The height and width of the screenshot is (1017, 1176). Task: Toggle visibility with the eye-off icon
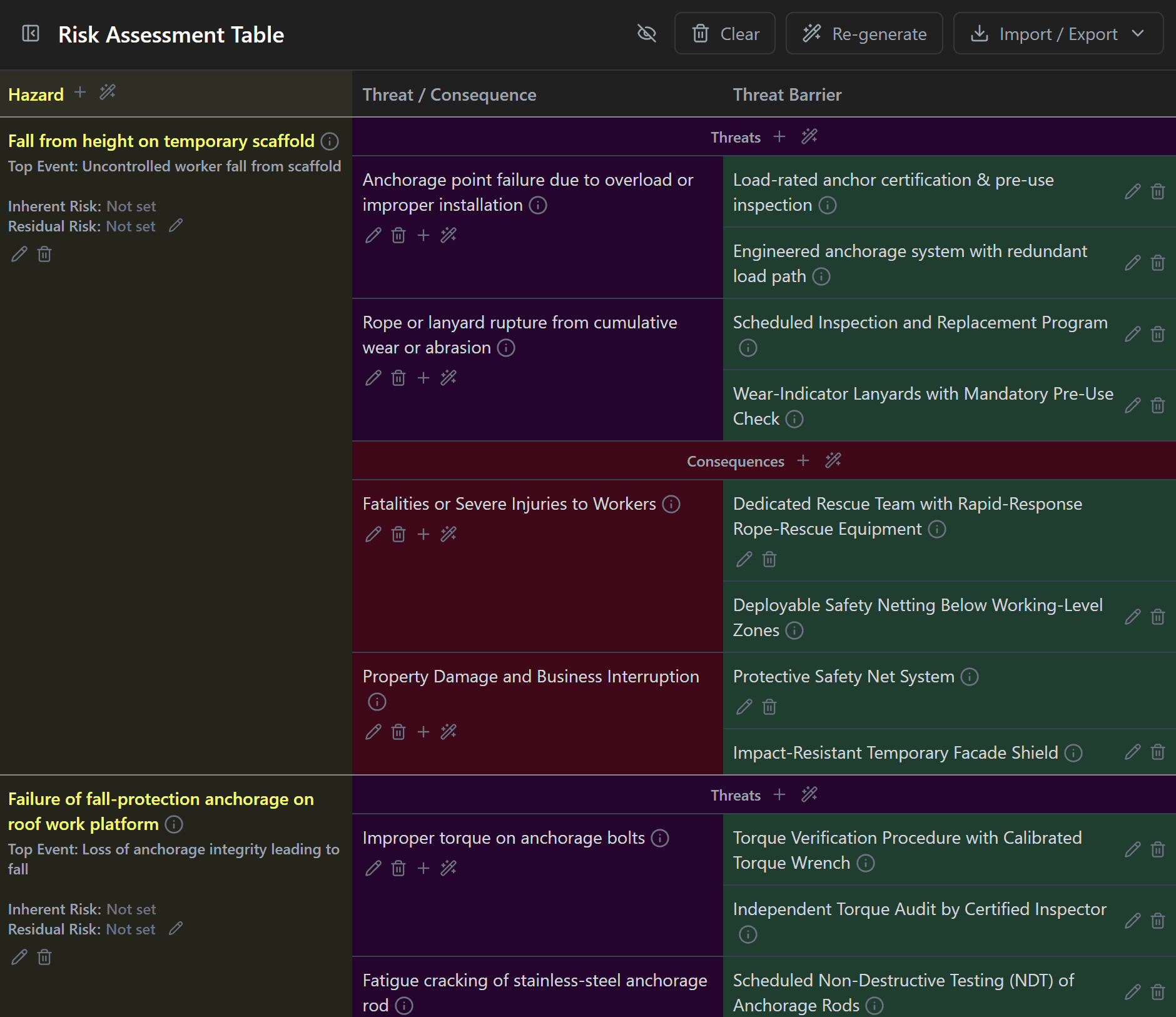pyautogui.click(x=647, y=34)
